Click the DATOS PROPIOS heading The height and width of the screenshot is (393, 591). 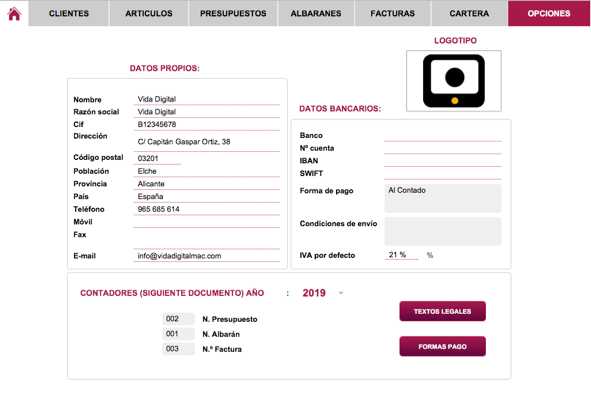[165, 68]
